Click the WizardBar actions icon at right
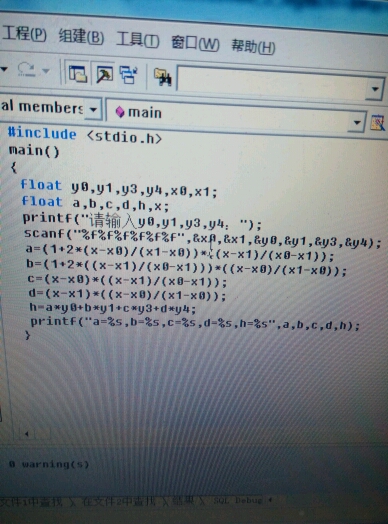 click(378, 122)
